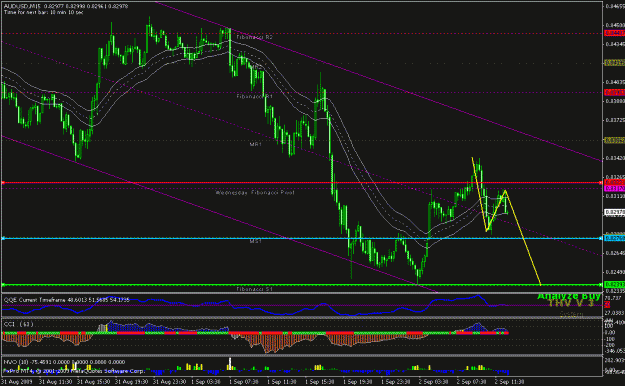
Task: Select the 'Fibonacci R1' level label
Action: [254, 96]
